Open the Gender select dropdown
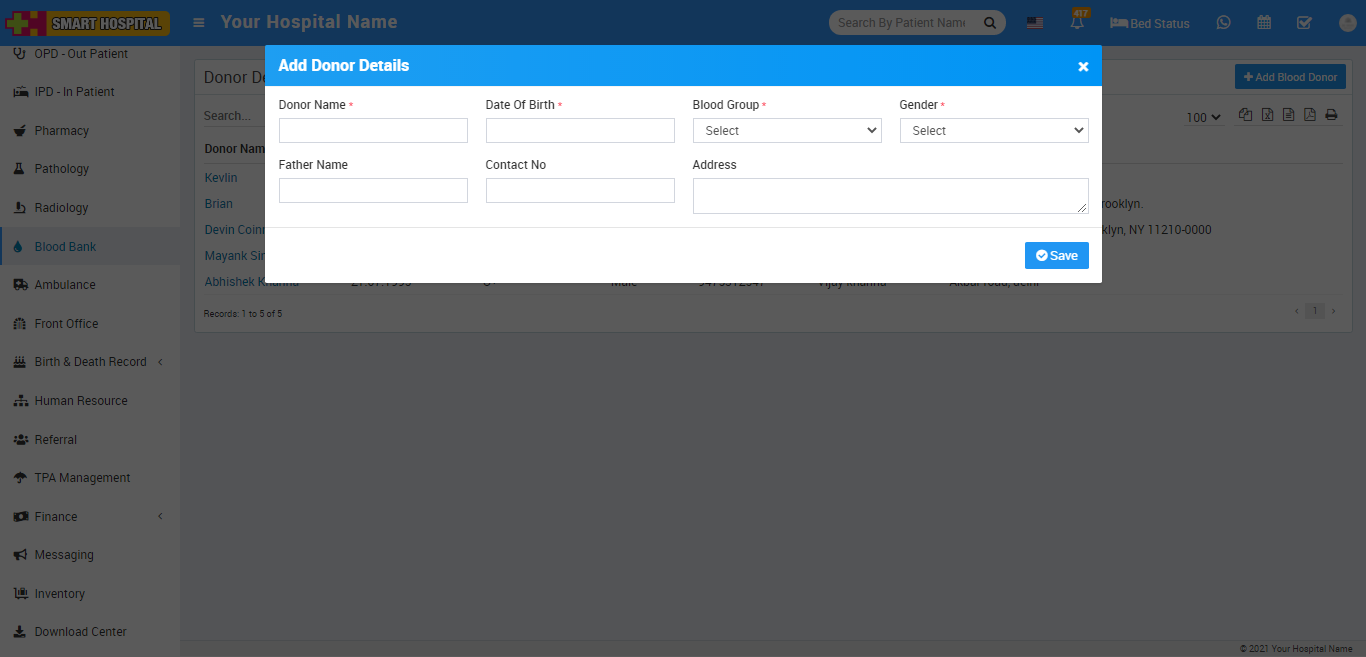The height and width of the screenshot is (657, 1366). pos(994,131)
